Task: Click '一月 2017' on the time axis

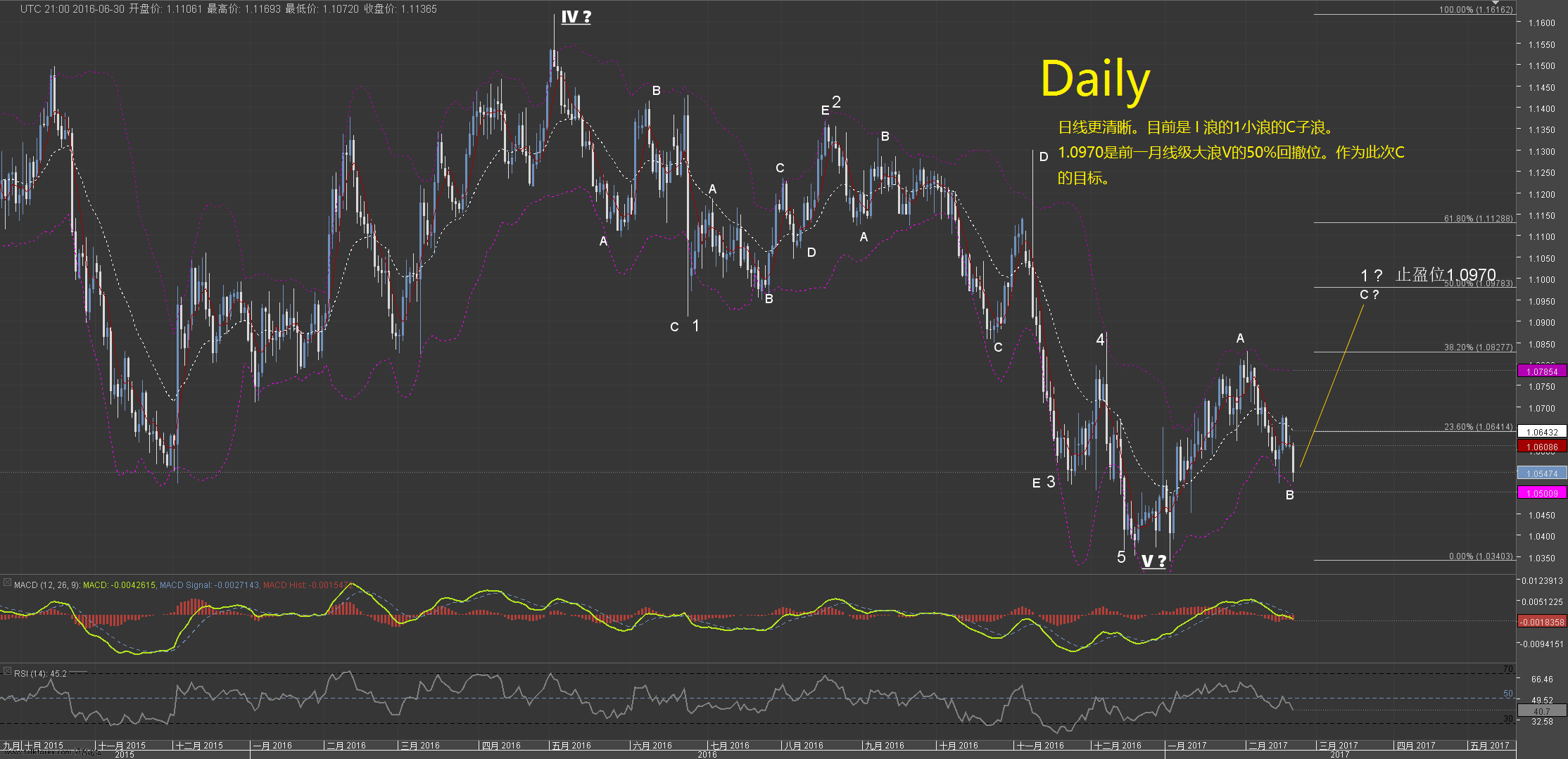Action: point(1187,746)
